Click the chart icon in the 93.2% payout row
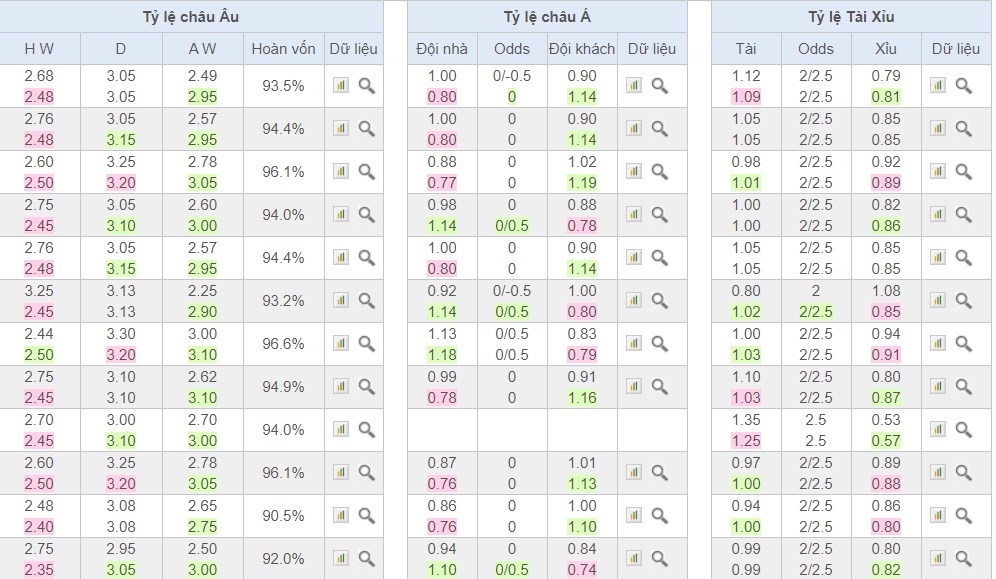The height and width of the screenshot is (579, 996). (341, 301)
